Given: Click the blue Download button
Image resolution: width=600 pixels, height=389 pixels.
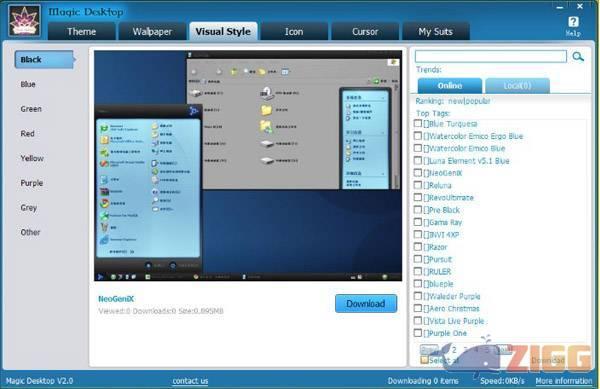Looking at the screenshot, I should point(366,304).
